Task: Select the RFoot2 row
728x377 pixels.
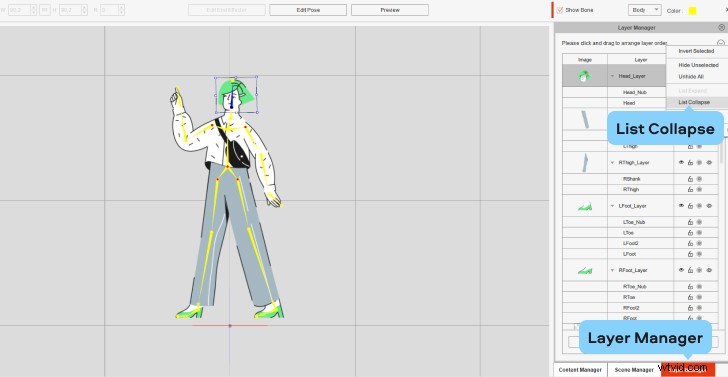Action: (x=631, y=308)
